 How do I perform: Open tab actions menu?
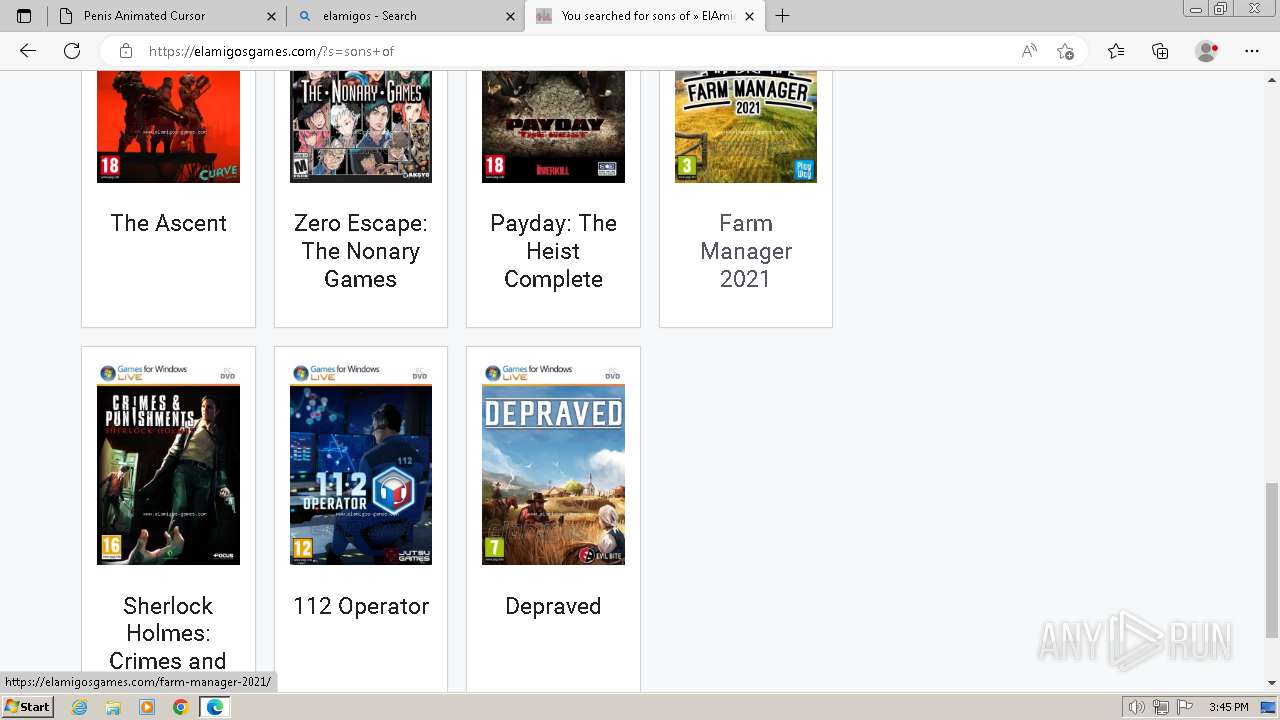[24, 16]
